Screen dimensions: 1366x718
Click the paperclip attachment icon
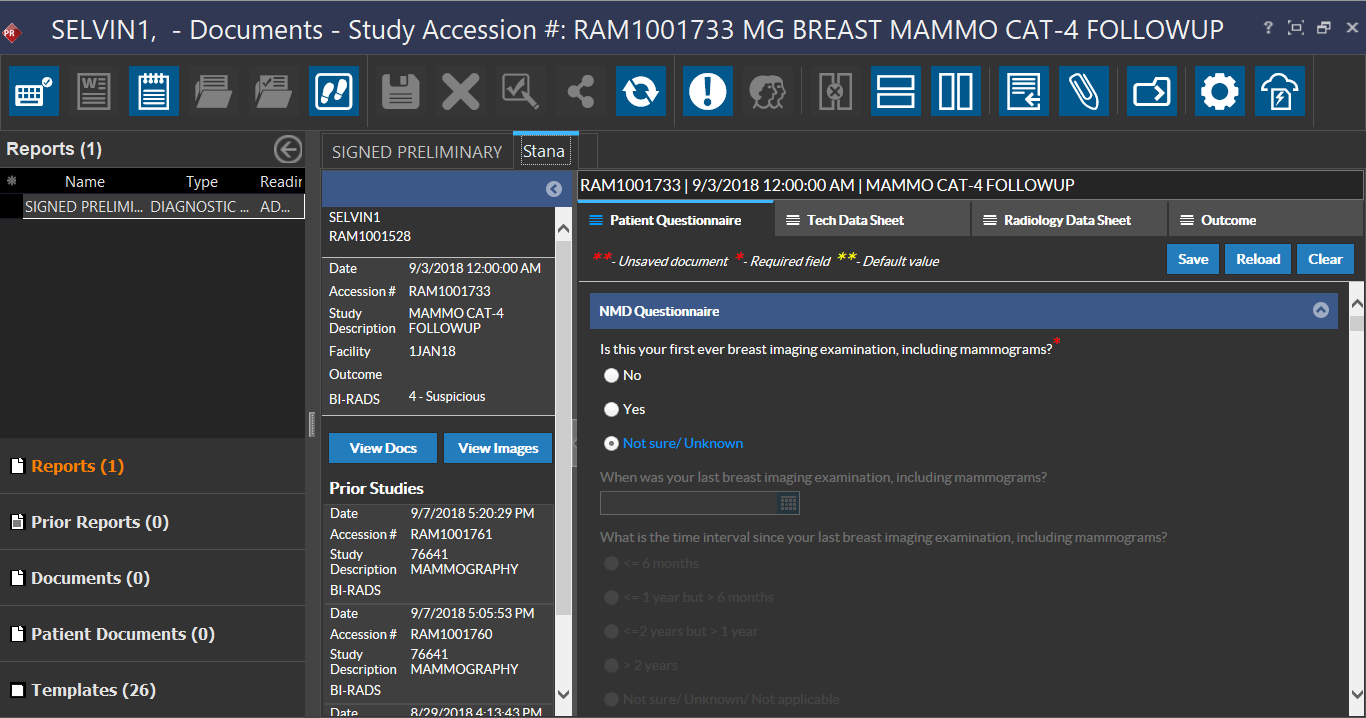(x=1084, y=91)
